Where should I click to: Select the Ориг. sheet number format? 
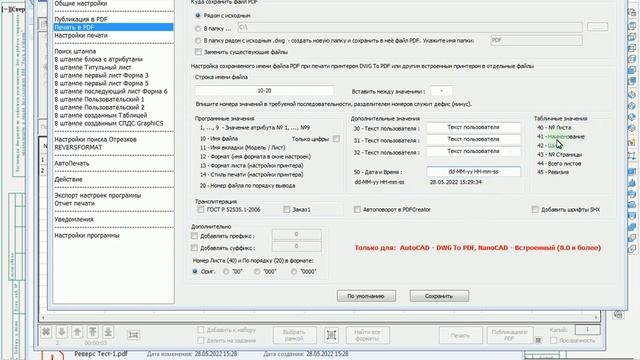pos(195,271)
